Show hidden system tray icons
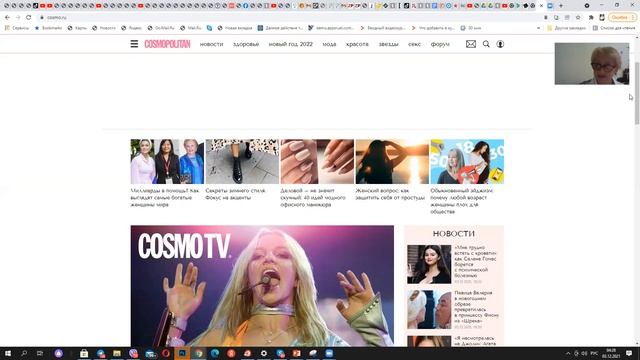Viewport: 640px width, 360px height. (x=568, y=353)
